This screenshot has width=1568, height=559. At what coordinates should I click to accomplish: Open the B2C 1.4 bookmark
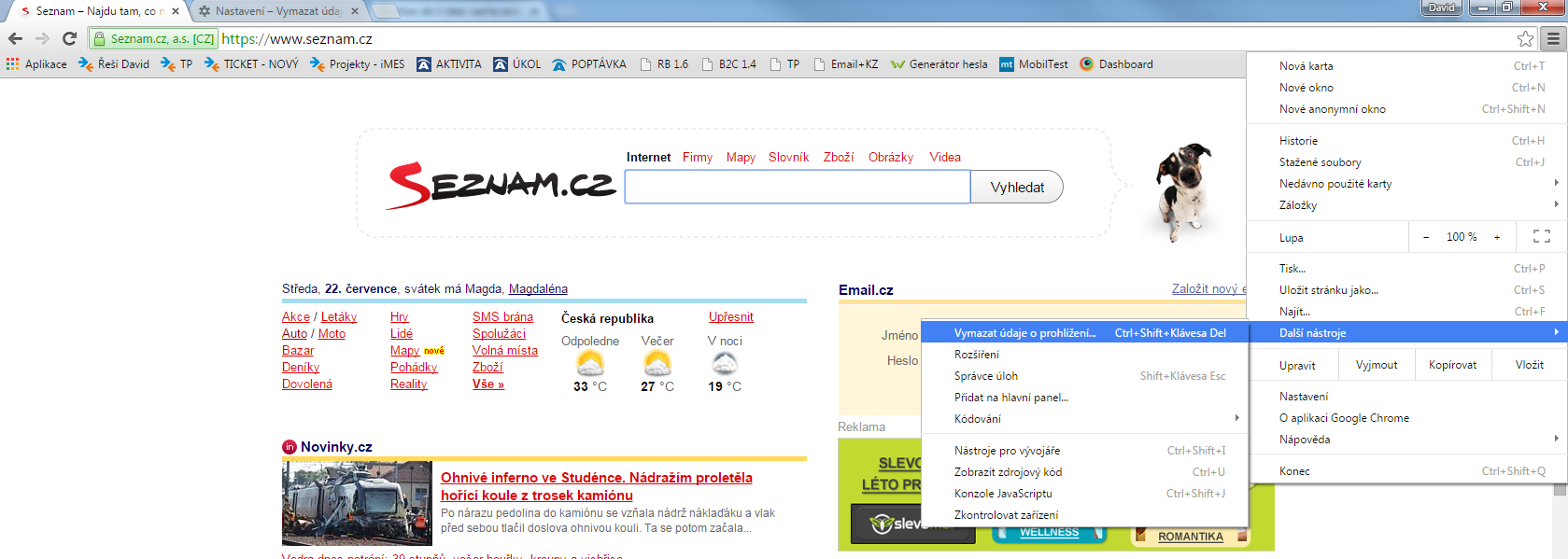(x=729, y=64)
